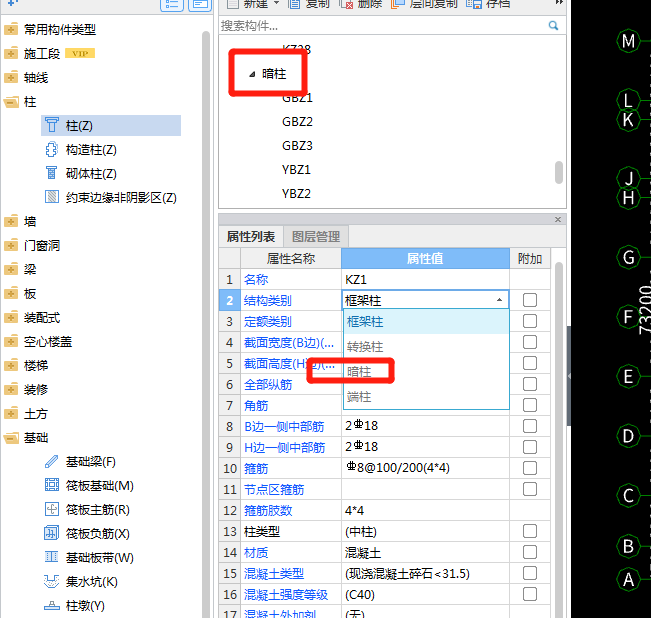Click axis bubble C in drawing
This screenshot has height=618, width=651.
click(628, 496)
